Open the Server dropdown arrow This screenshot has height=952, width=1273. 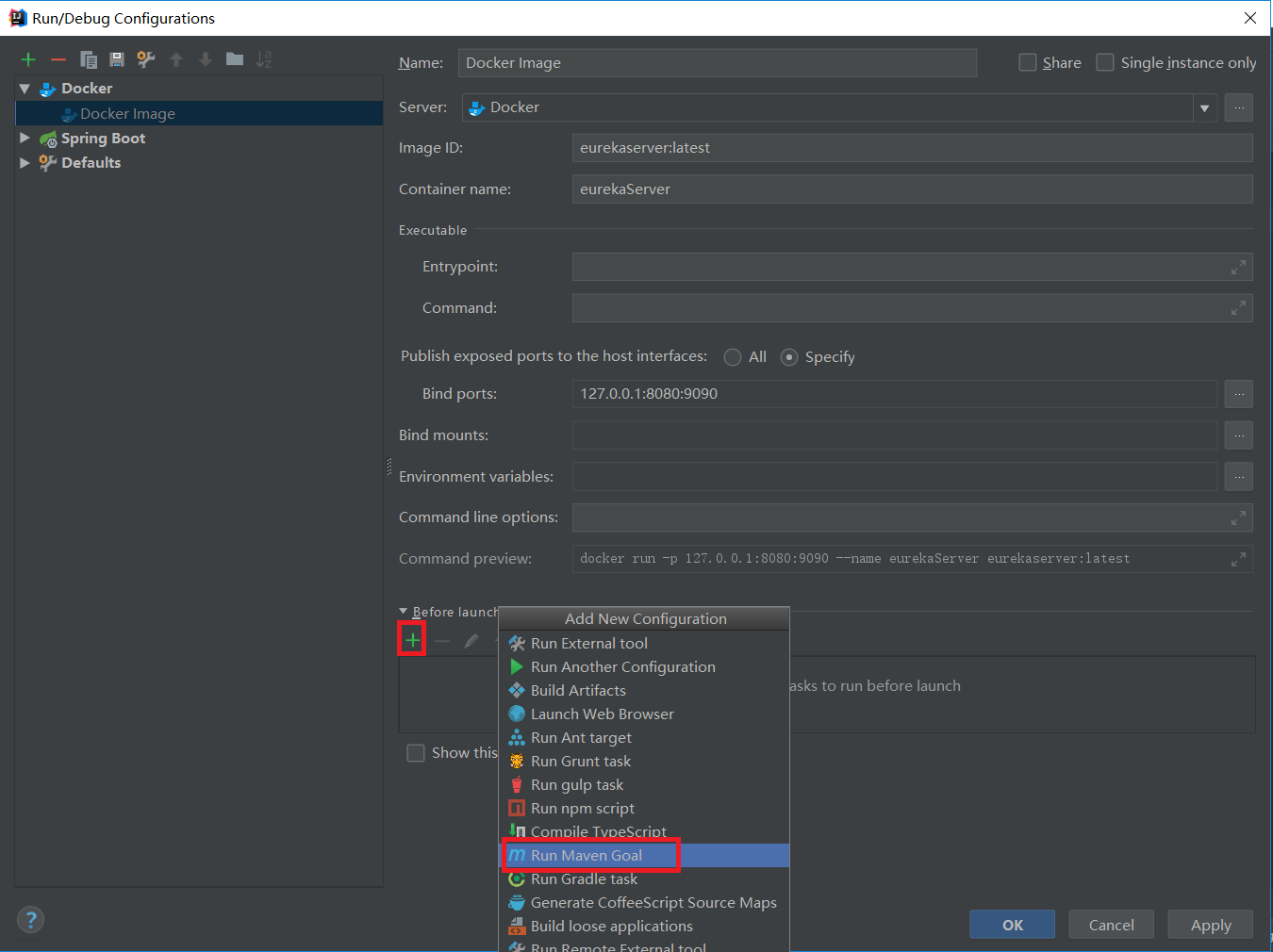coord(1204,108)
